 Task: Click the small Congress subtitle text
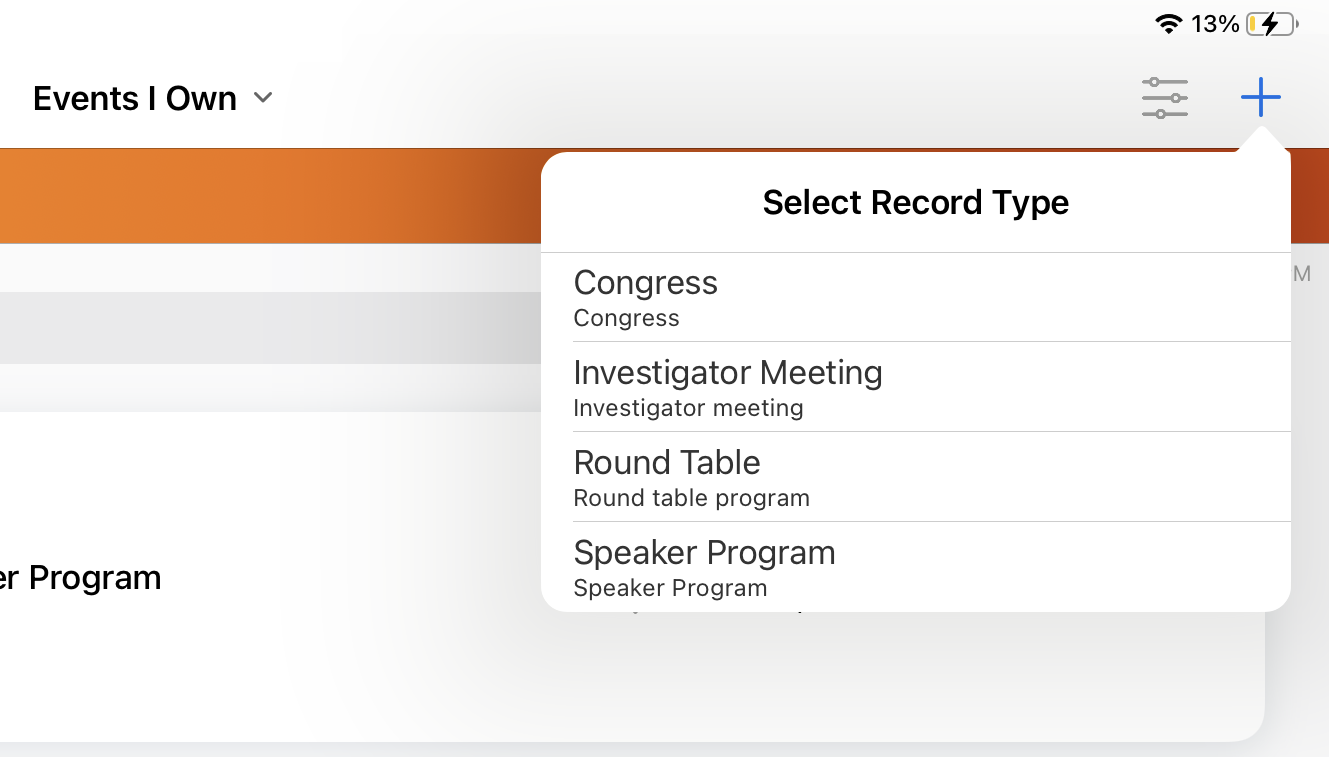(x=626, y=319)
